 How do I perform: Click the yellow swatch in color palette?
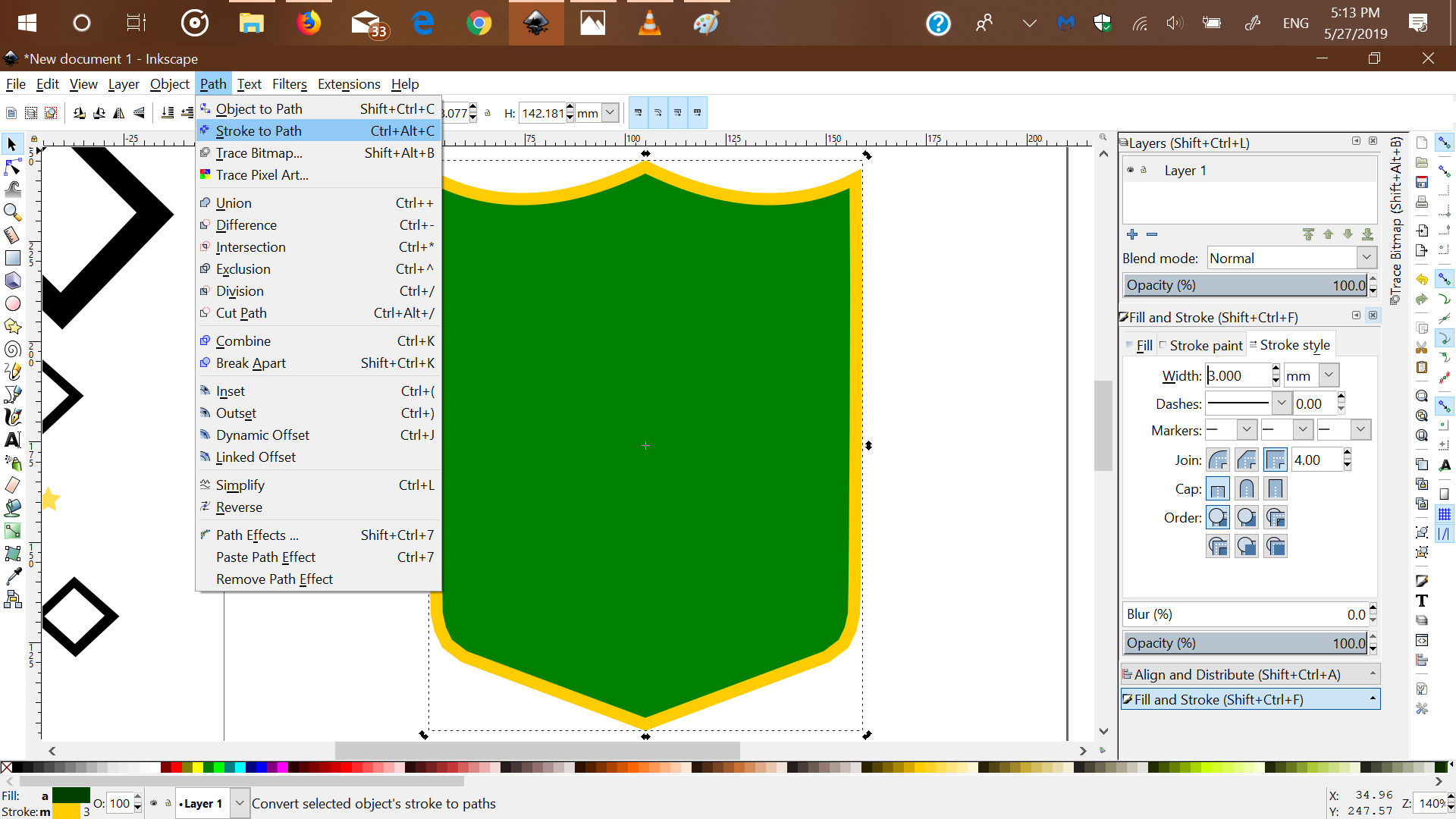pyautogui.click(x=197, y=767)
